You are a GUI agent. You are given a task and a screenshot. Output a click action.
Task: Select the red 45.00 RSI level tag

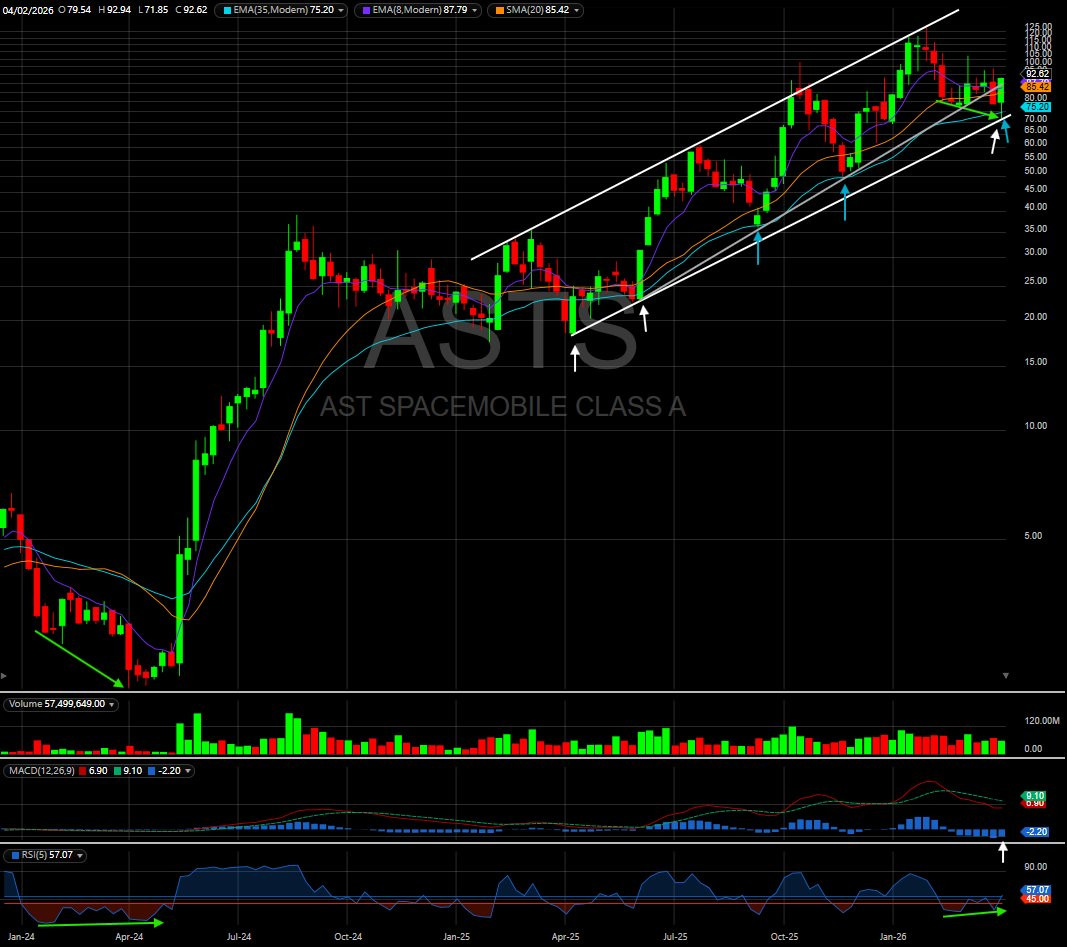[1036, 899]
